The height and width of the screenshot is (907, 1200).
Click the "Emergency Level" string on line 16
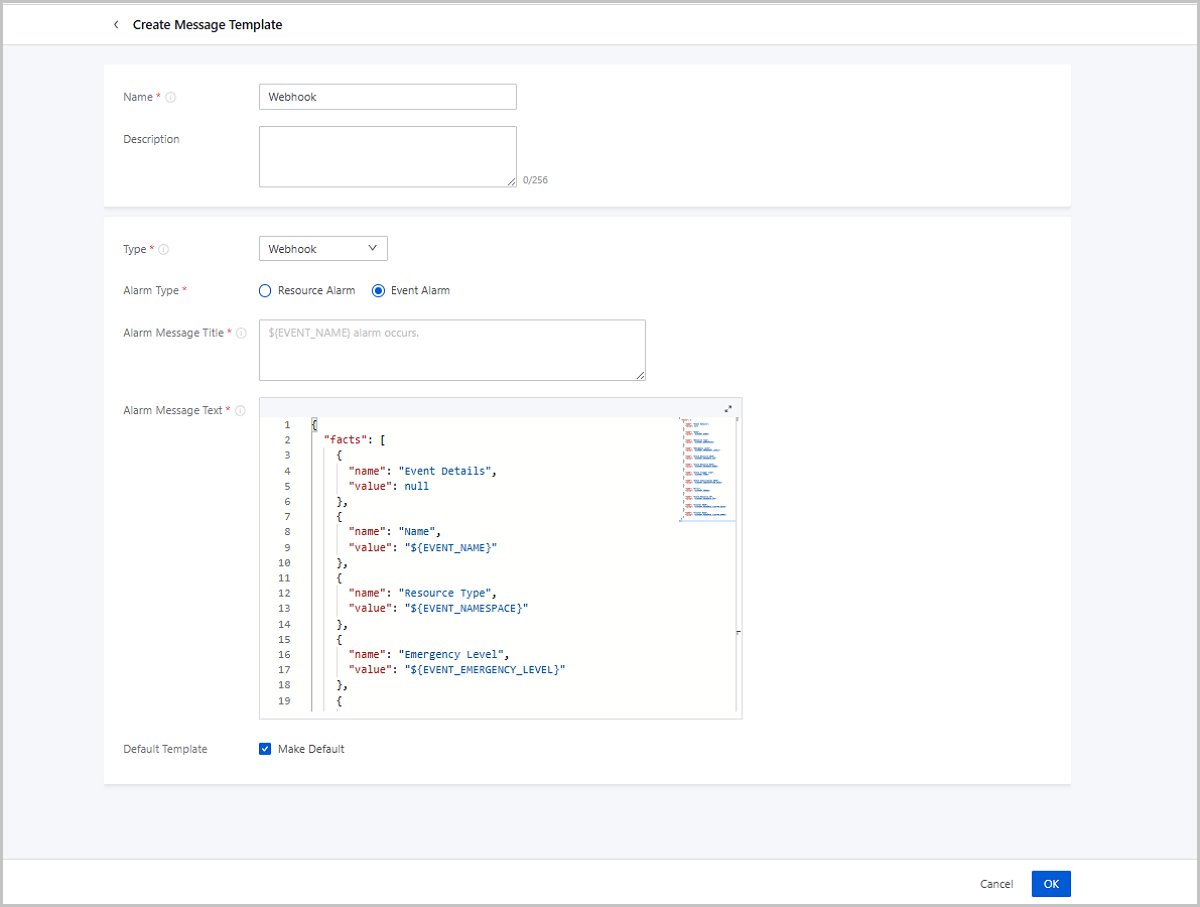[x=452, y=654]
